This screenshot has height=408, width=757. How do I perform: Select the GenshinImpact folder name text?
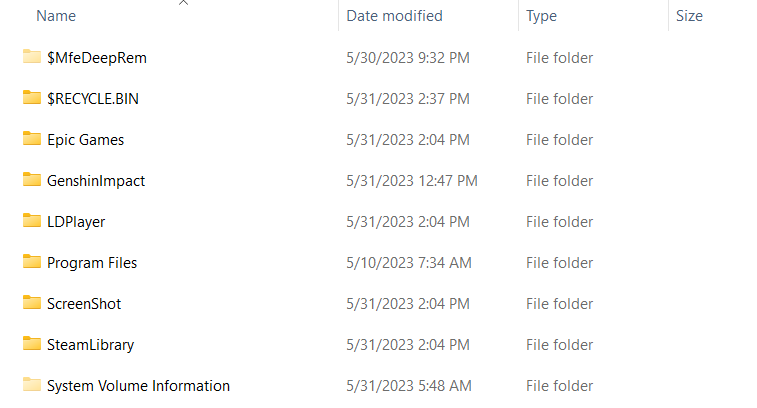[96, 181]
